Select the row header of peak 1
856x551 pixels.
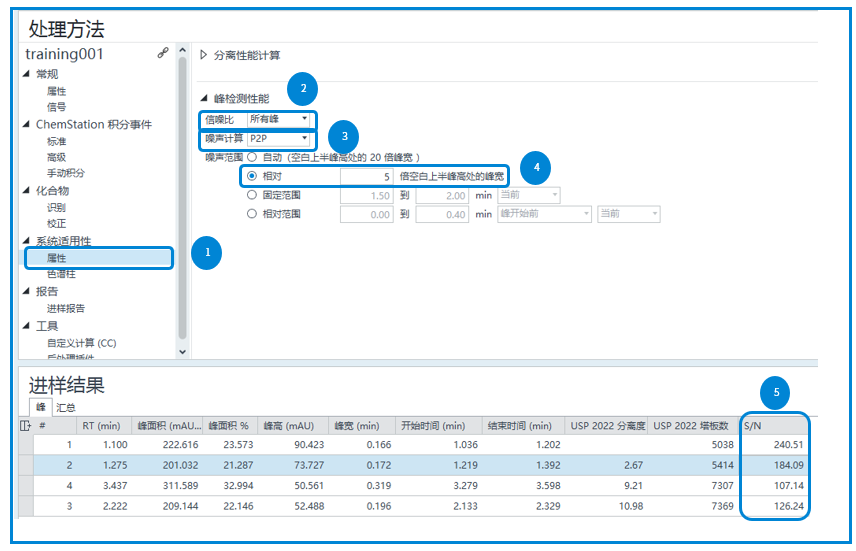coord(26,445)
